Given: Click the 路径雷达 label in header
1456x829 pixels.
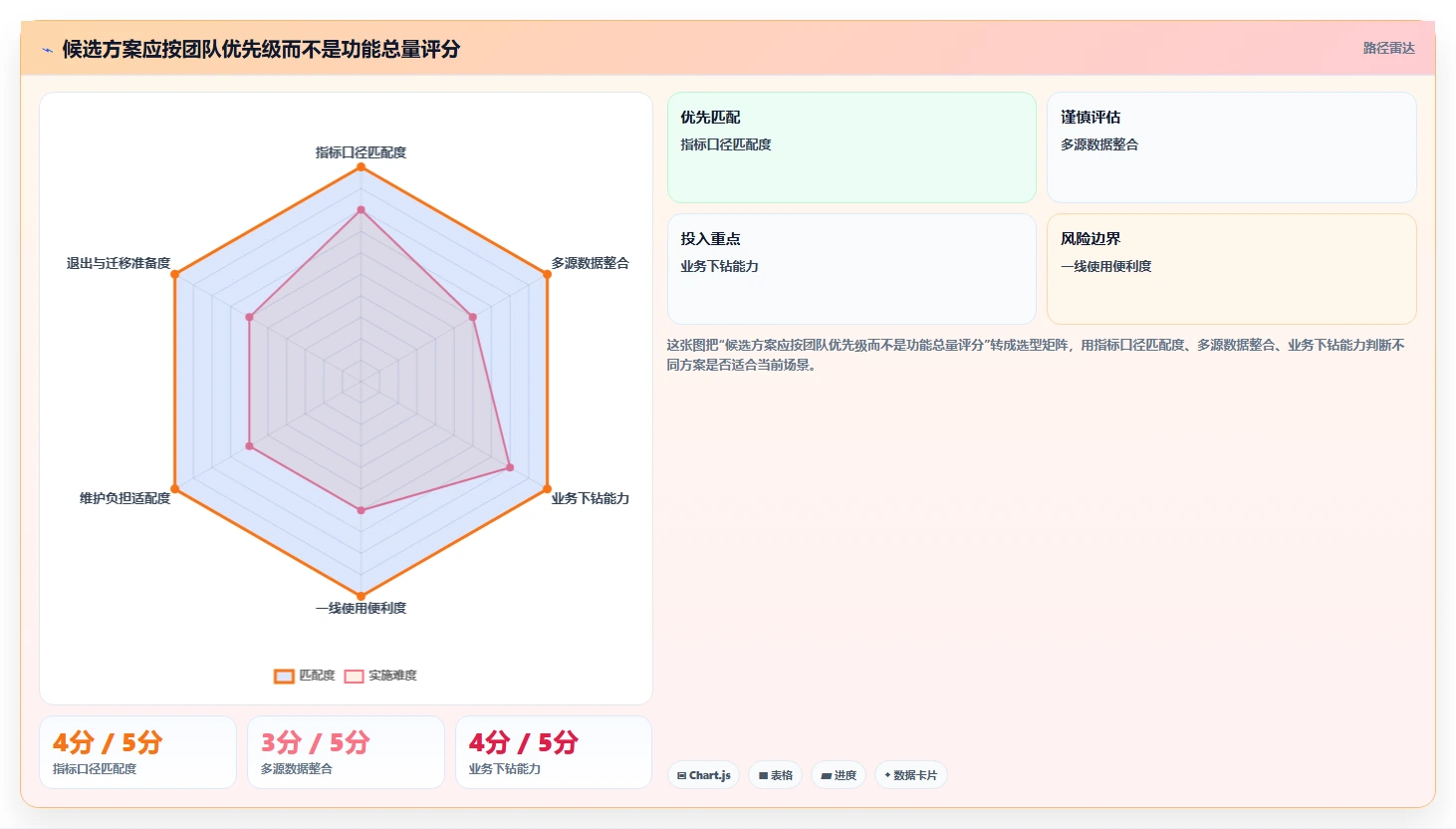Looking at the screenshot, I should pyautogui.click(x=1388, y=48).
